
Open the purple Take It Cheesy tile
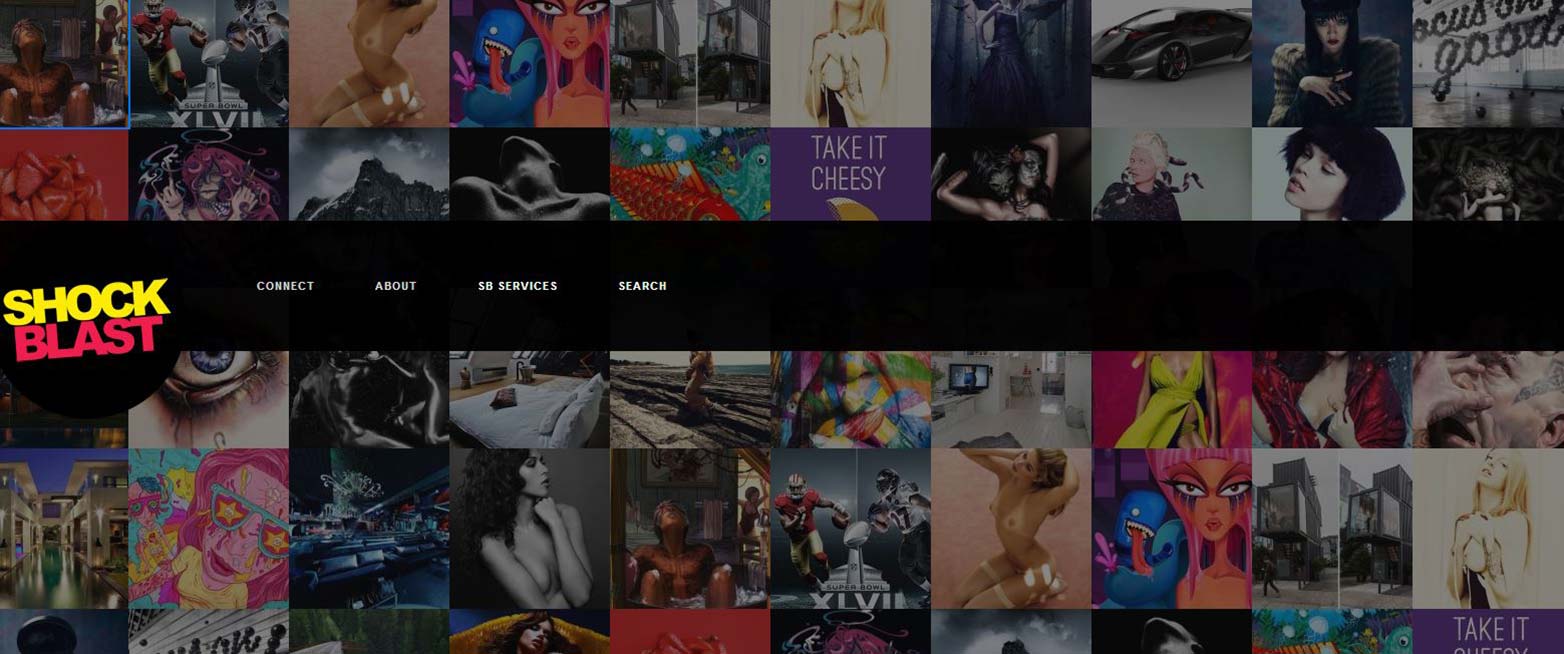point(850,174)
